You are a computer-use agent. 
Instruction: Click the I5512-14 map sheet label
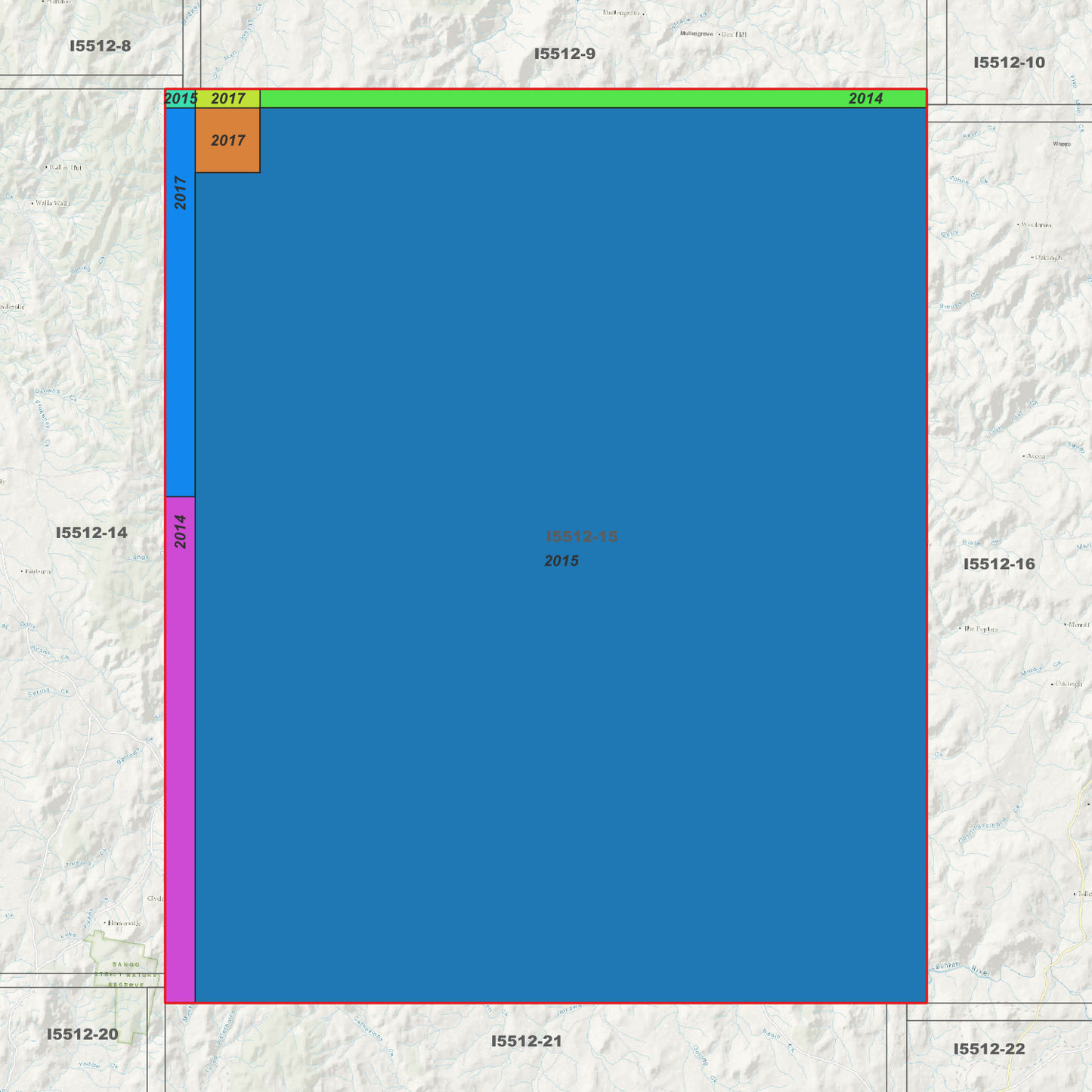[91, 533]
